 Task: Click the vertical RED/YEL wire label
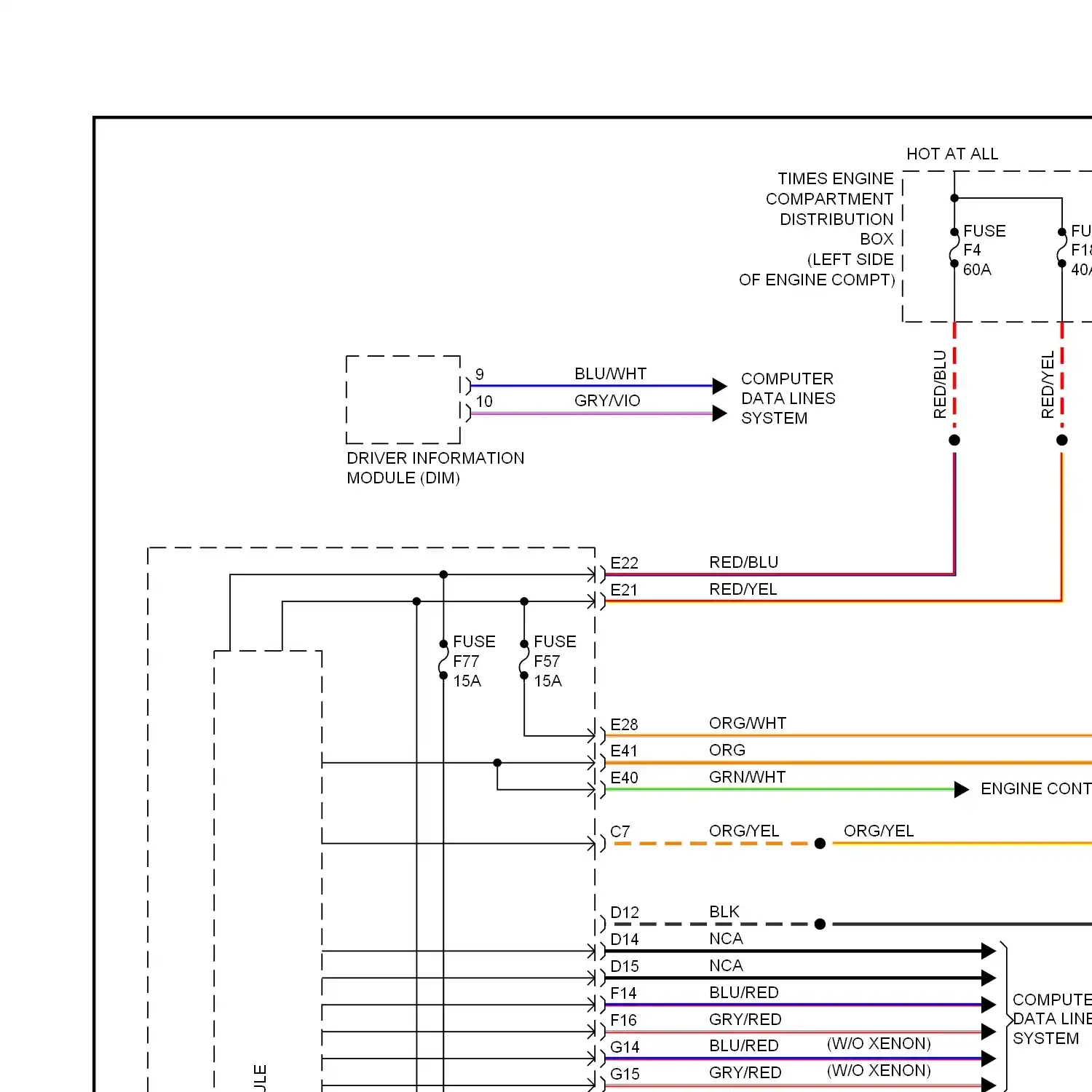point(1048,384)
